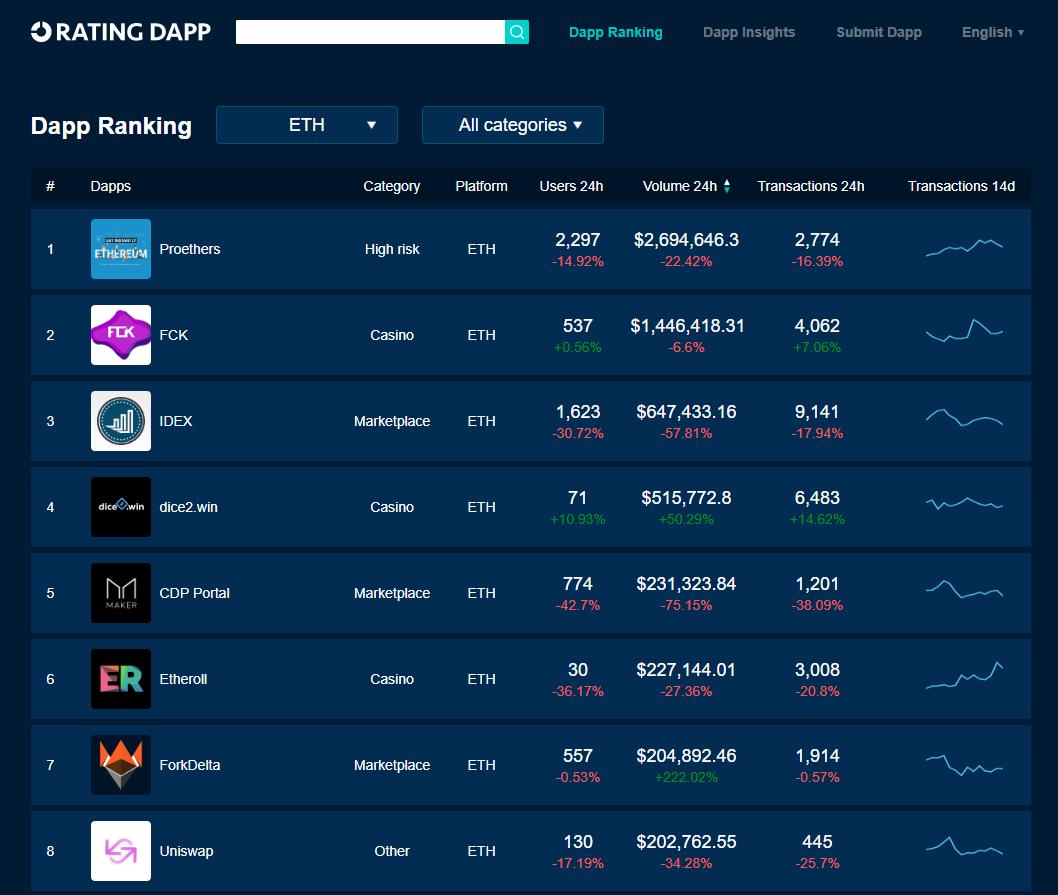
Task: Click the Proethers dapp name
Action: coord(190,249)
